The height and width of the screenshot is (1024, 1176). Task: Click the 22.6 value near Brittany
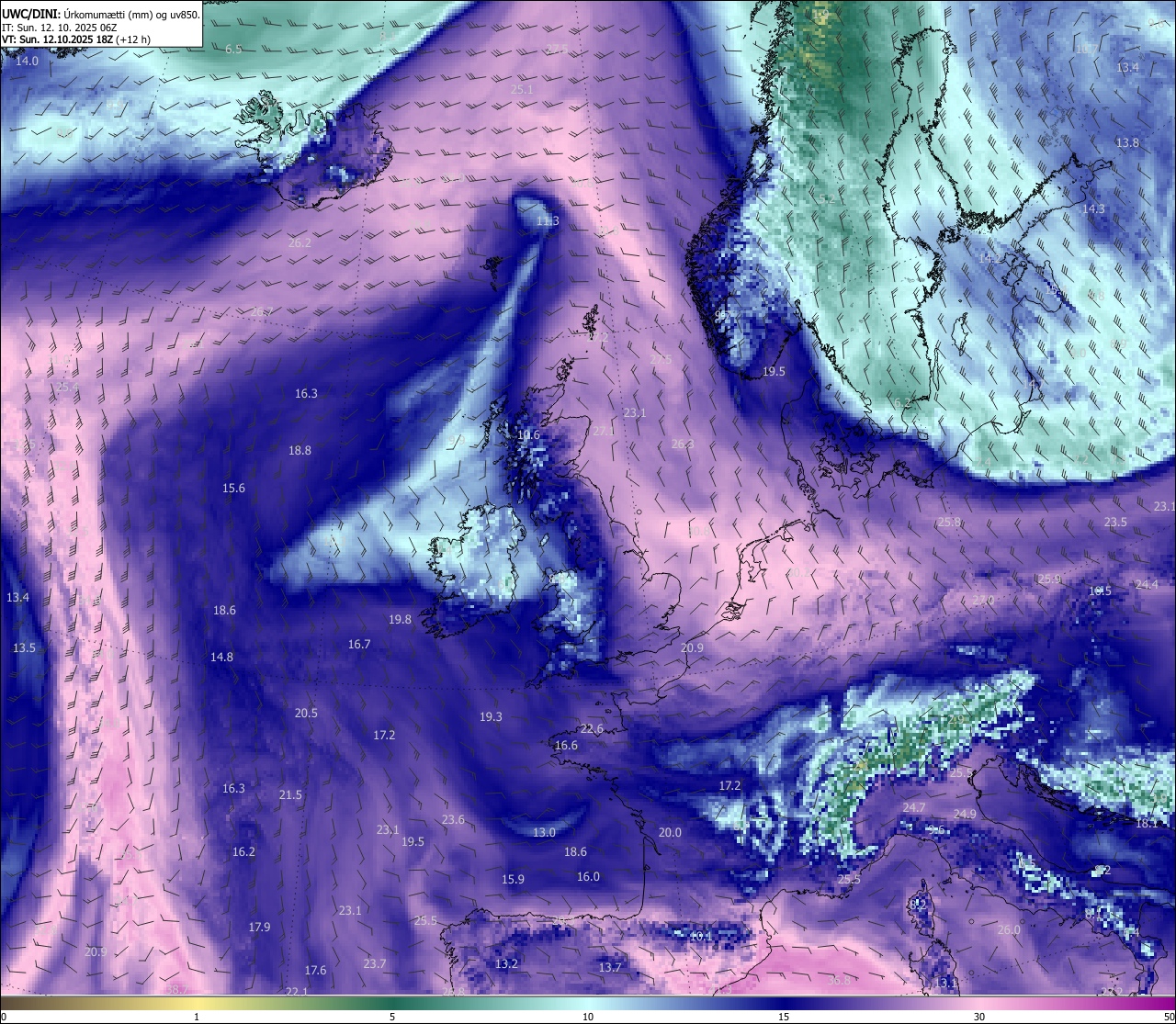pyautogui.click(x=592, y=728)
